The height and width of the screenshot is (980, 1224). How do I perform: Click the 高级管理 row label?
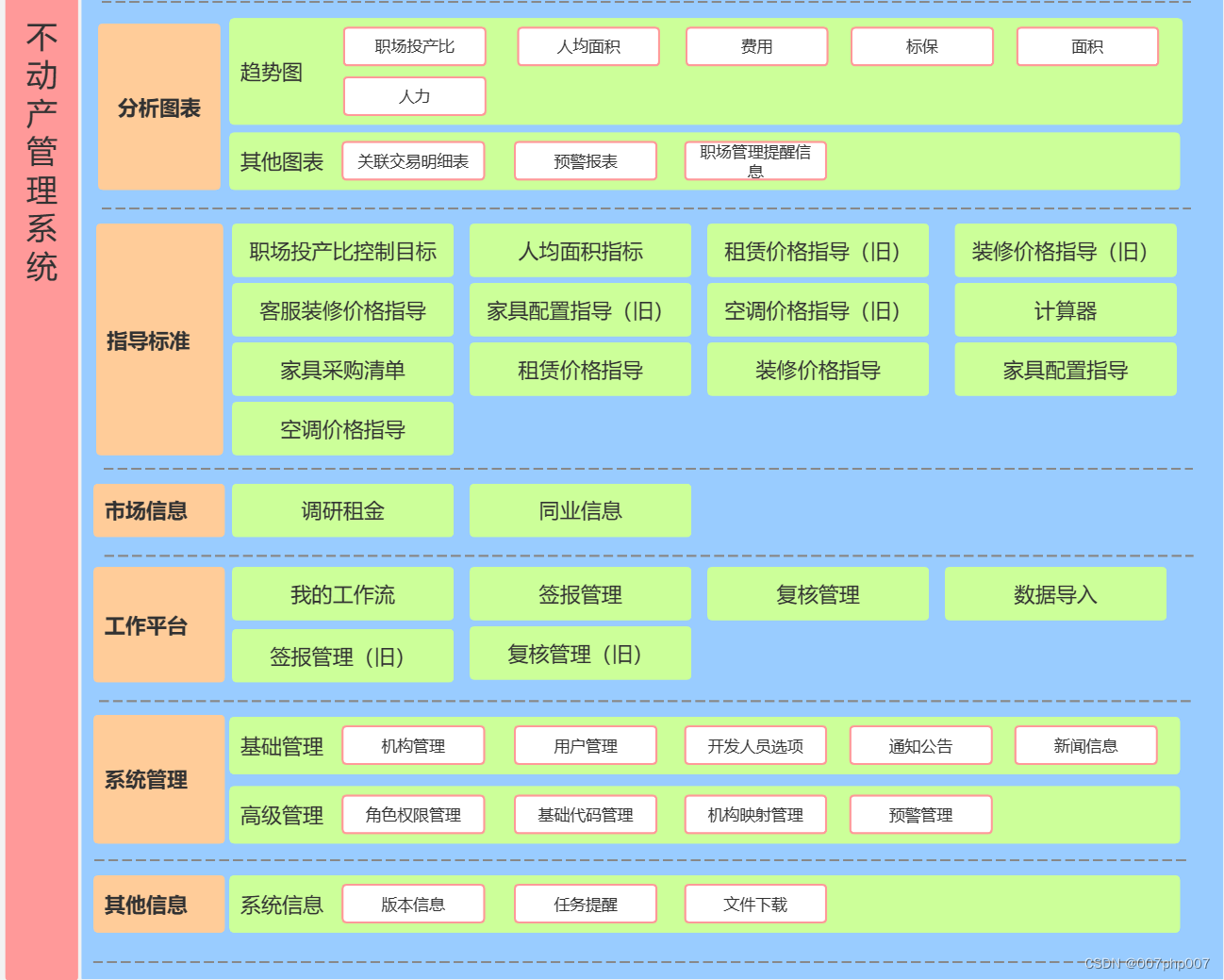pos(282,815)
